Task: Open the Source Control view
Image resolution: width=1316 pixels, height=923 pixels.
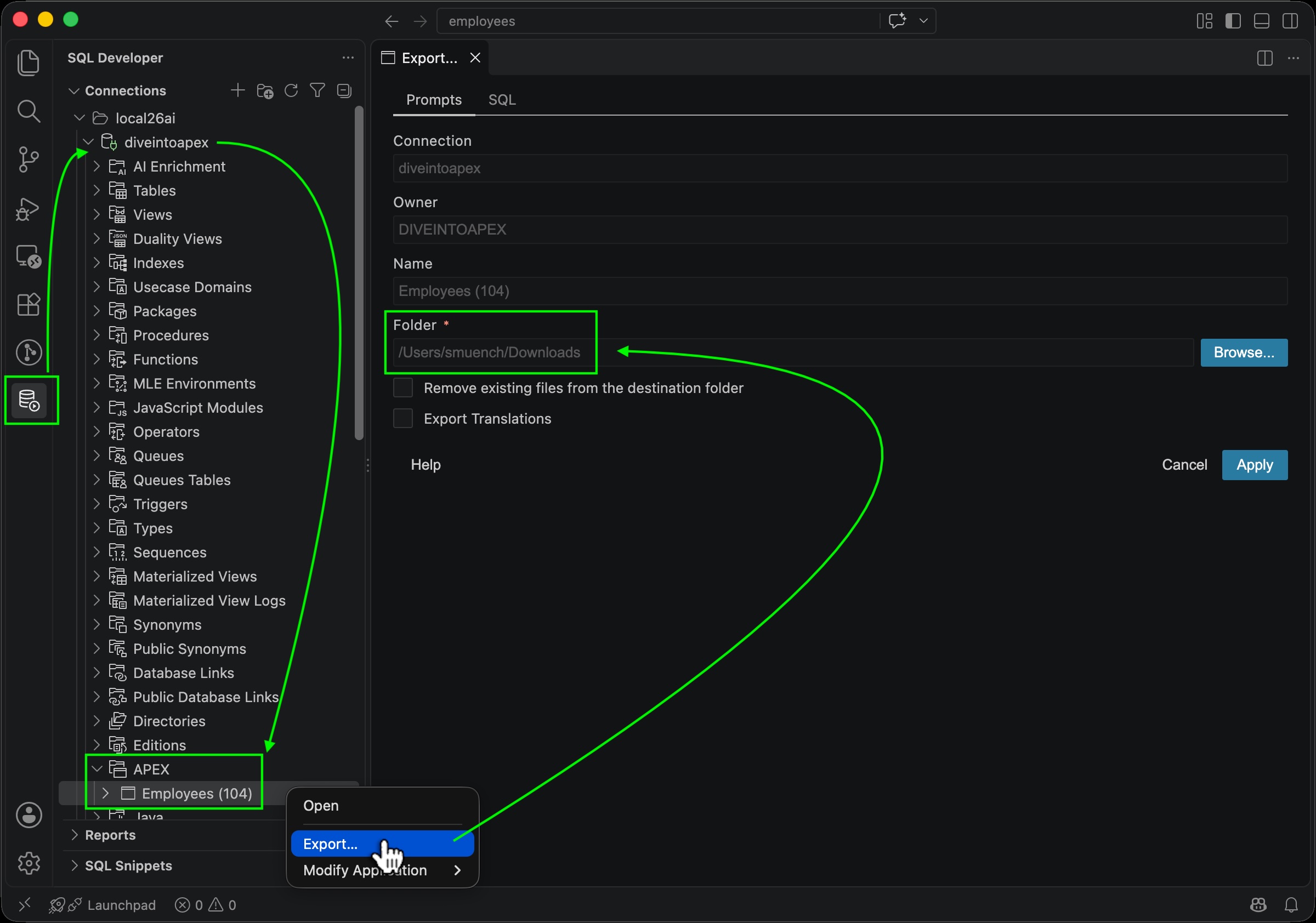Action: pyautogui.click(x=29, y=159)
